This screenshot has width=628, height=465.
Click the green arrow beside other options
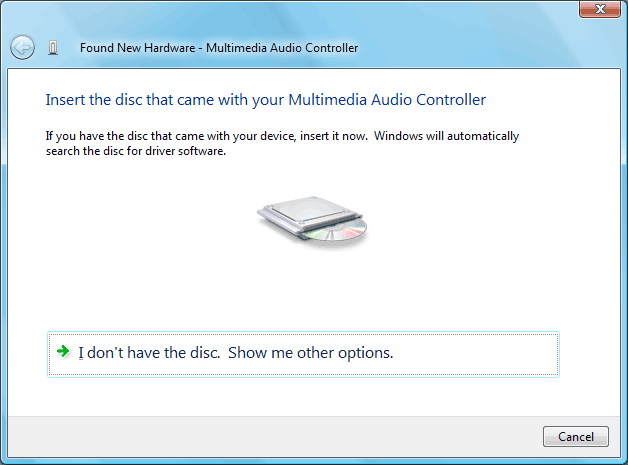(x=63, y=352)
